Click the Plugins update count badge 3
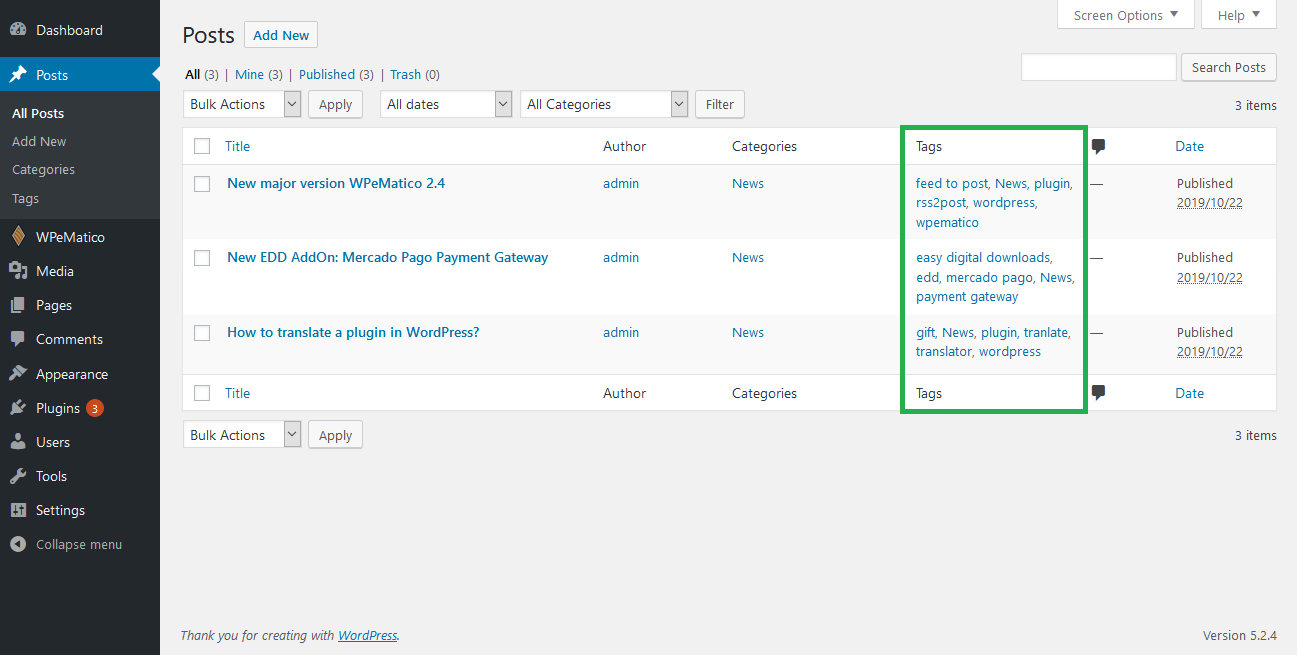This screenshot has width=1297, height=655. pos(94,408)
